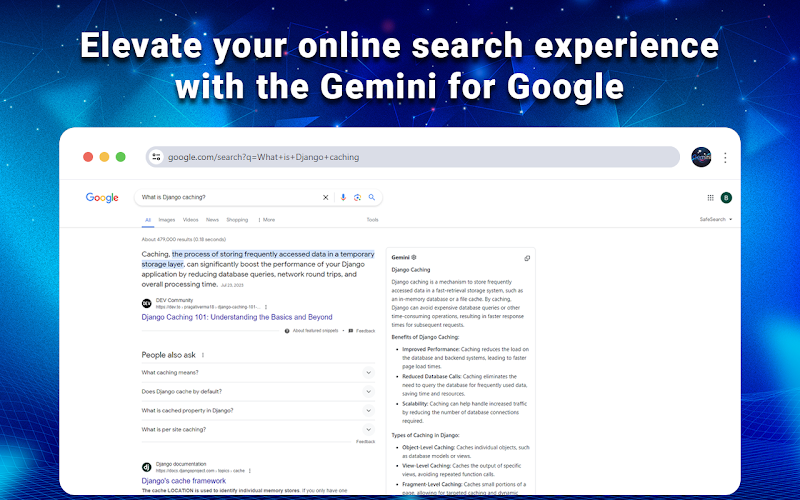This screenshot has height=500, width=800.
Task: Click the red window close dot
Action: pos(88,157)
